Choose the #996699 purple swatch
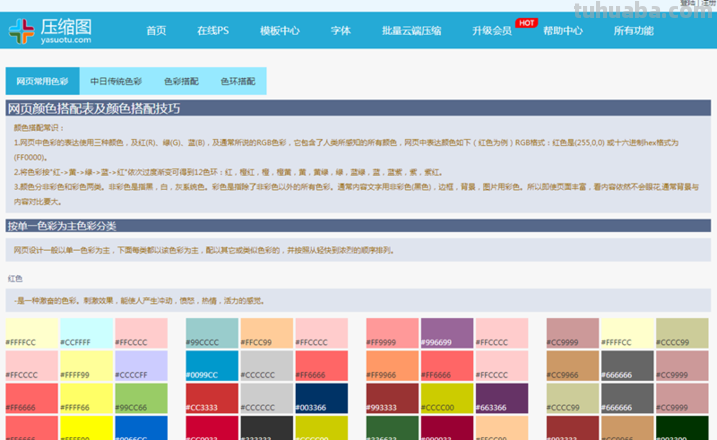 (x=447, y=333)
